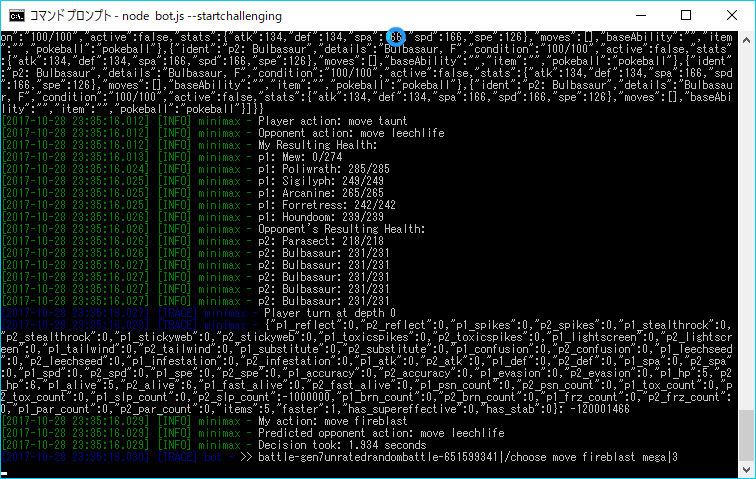Click 'Decision took: 1.934 seconds' line
Viewport: 756px width, 479px height.
point(342,445)
